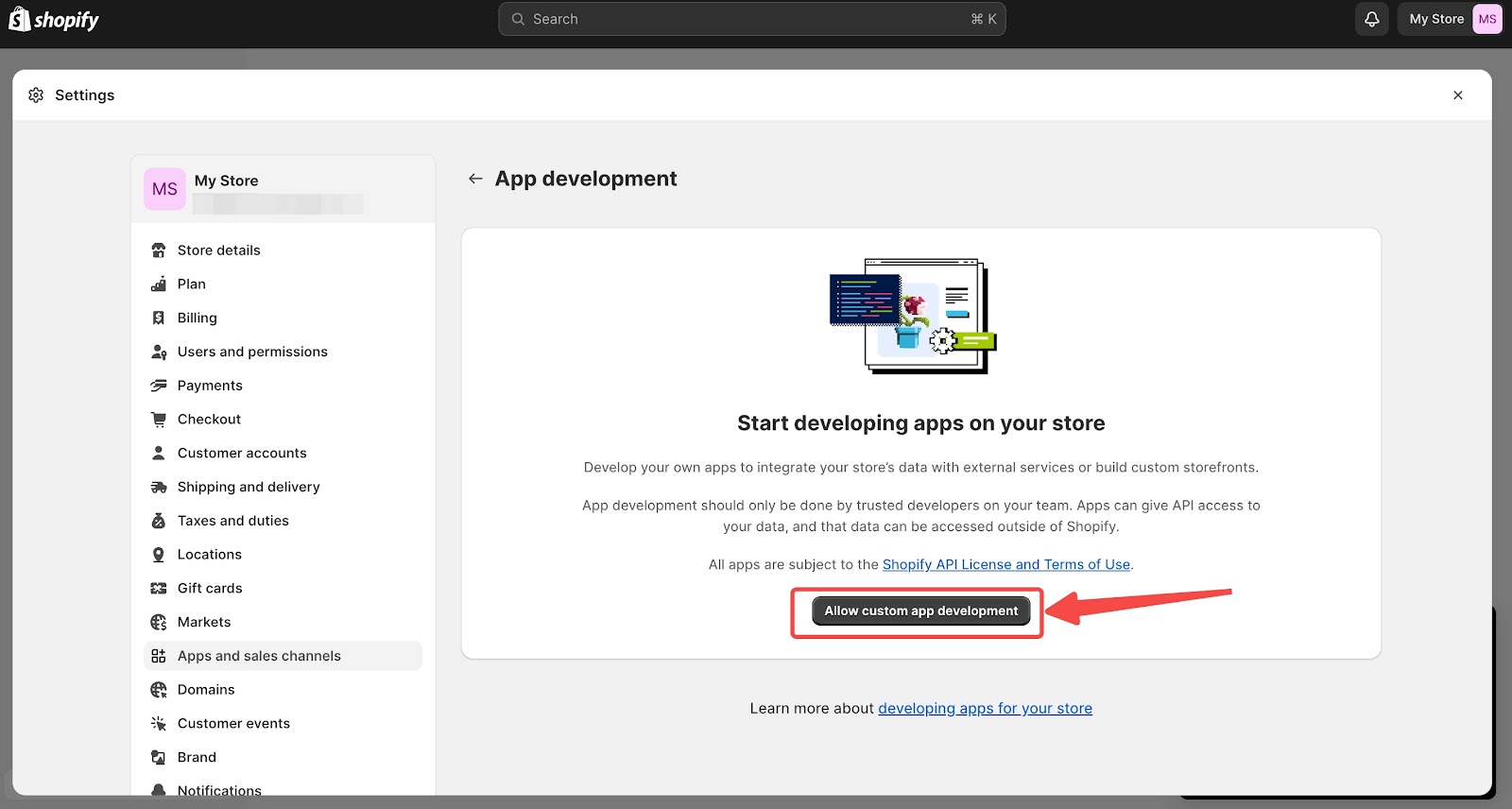Click the Settings title text

pos(84,95)
